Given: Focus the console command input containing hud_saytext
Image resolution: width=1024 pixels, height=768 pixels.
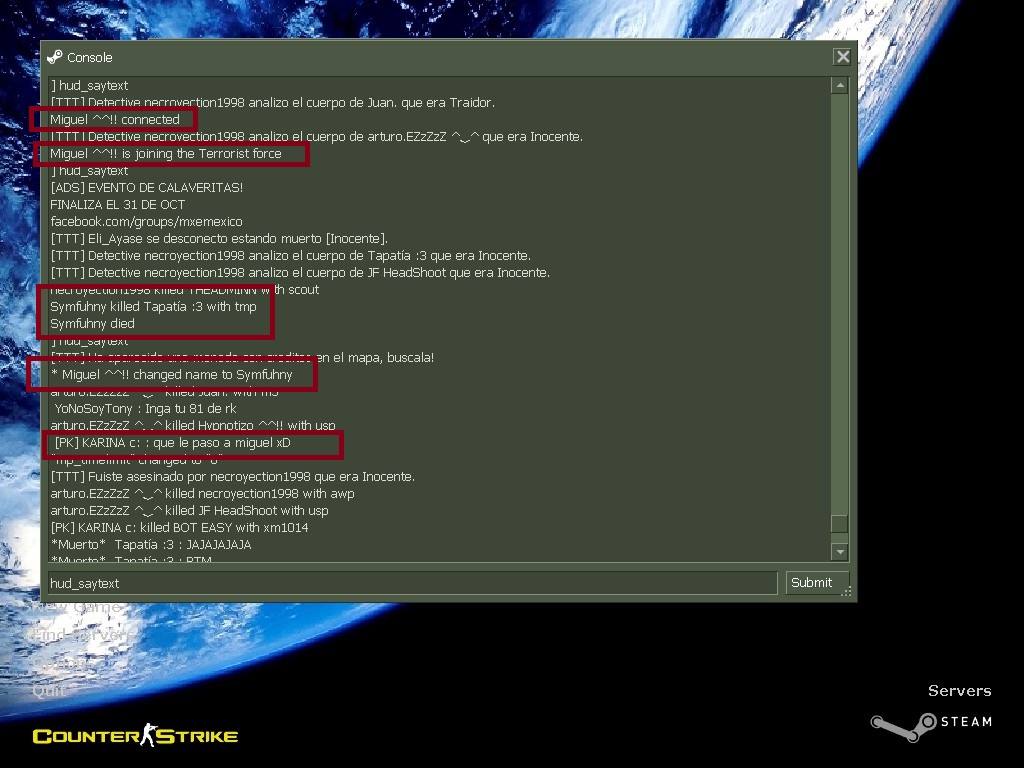Looking at the screenshot, I should point(413,583).
